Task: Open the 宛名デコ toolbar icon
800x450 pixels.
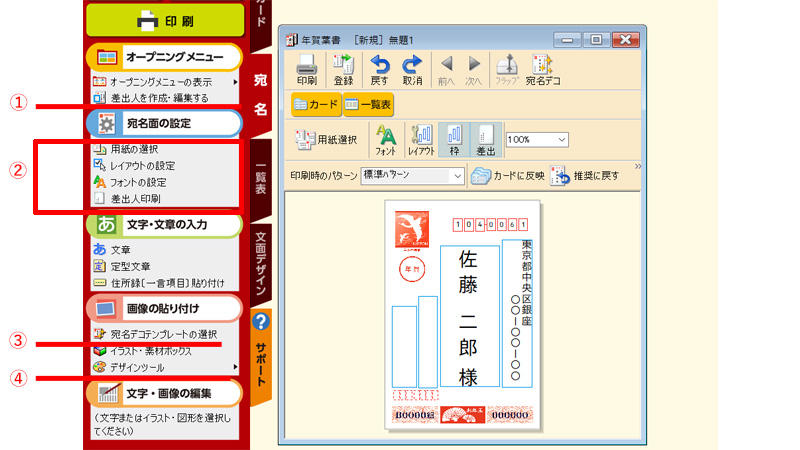Action: pyautogui.click(x=543, y=69)
